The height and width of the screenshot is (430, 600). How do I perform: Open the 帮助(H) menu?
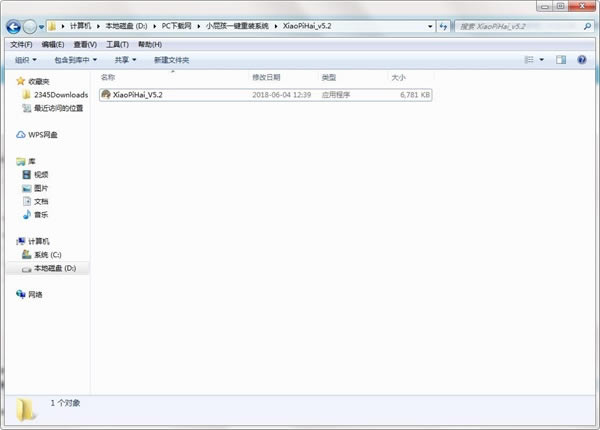[x=150, y=45]
